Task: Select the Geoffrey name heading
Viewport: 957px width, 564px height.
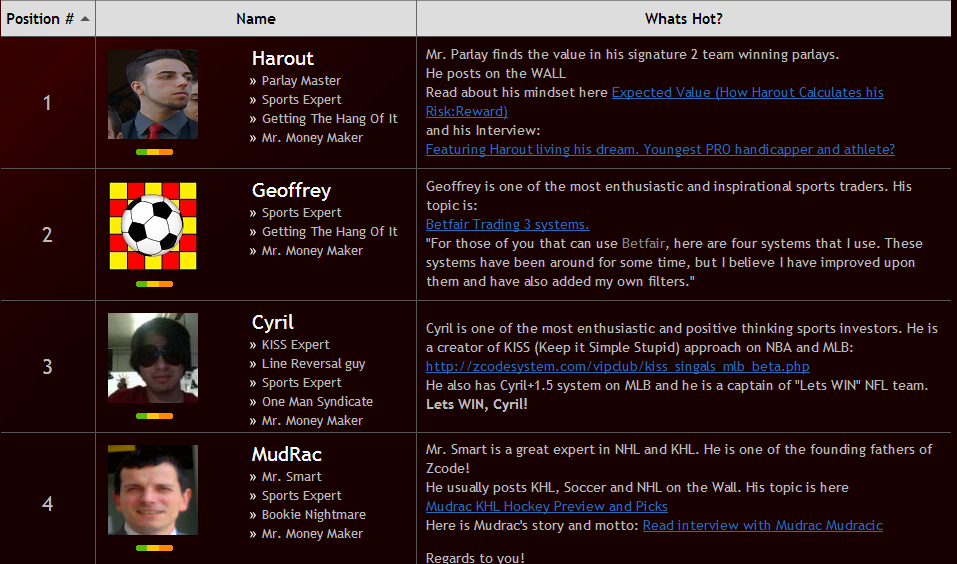Action: [x=291, y=191]
